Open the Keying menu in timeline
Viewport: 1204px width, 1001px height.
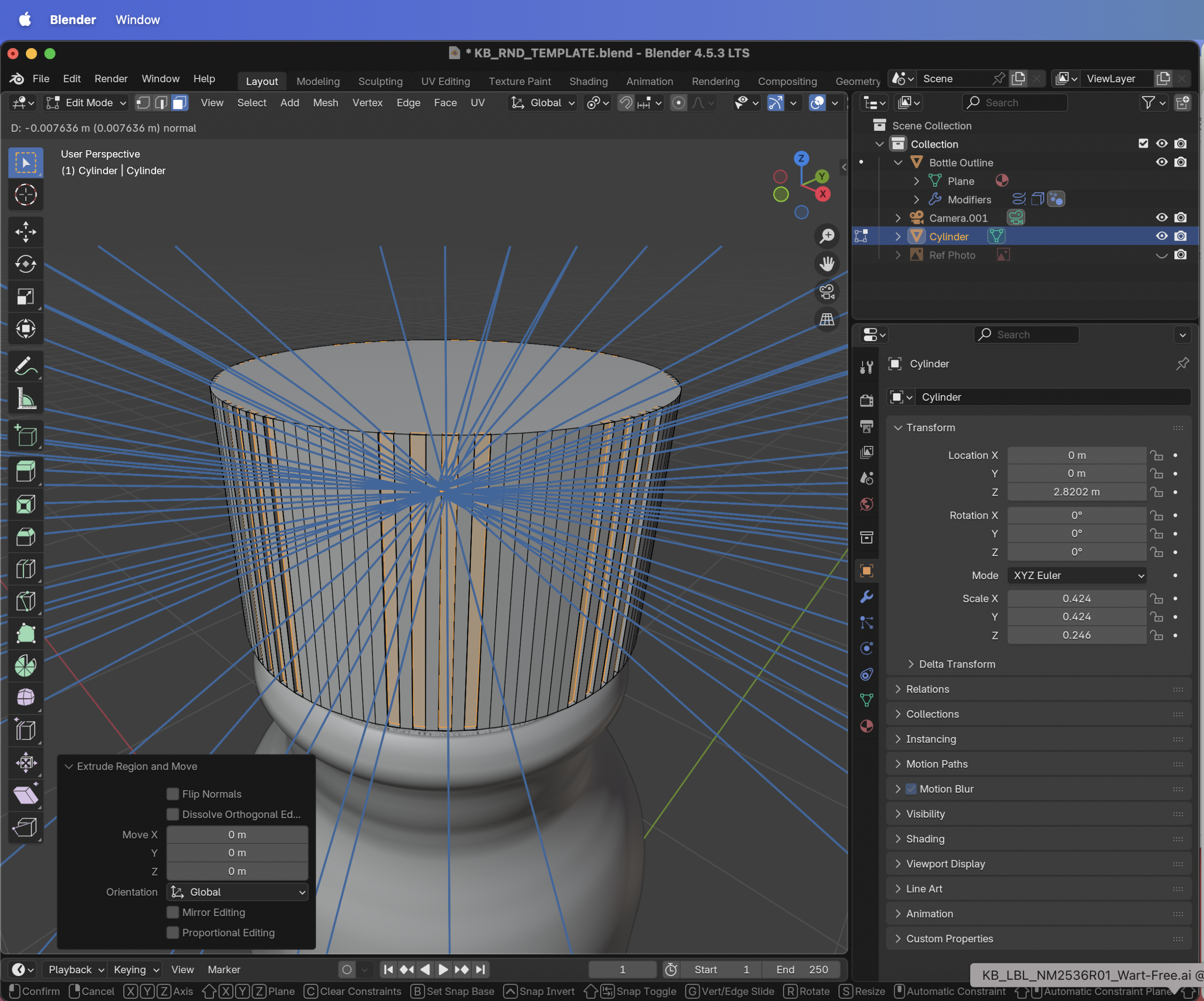pos(135,969)
